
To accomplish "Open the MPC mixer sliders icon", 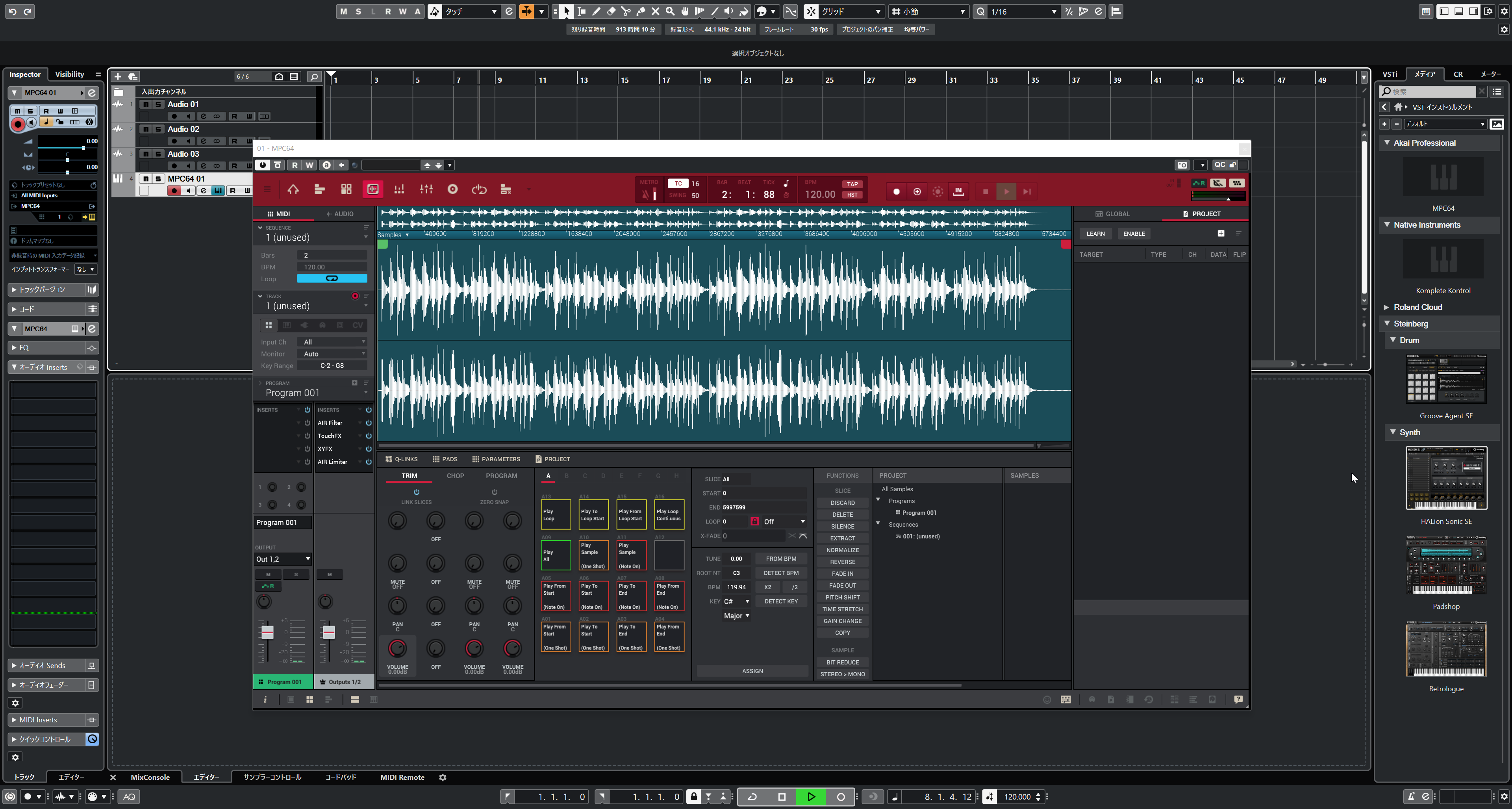I will pos(426,189).
